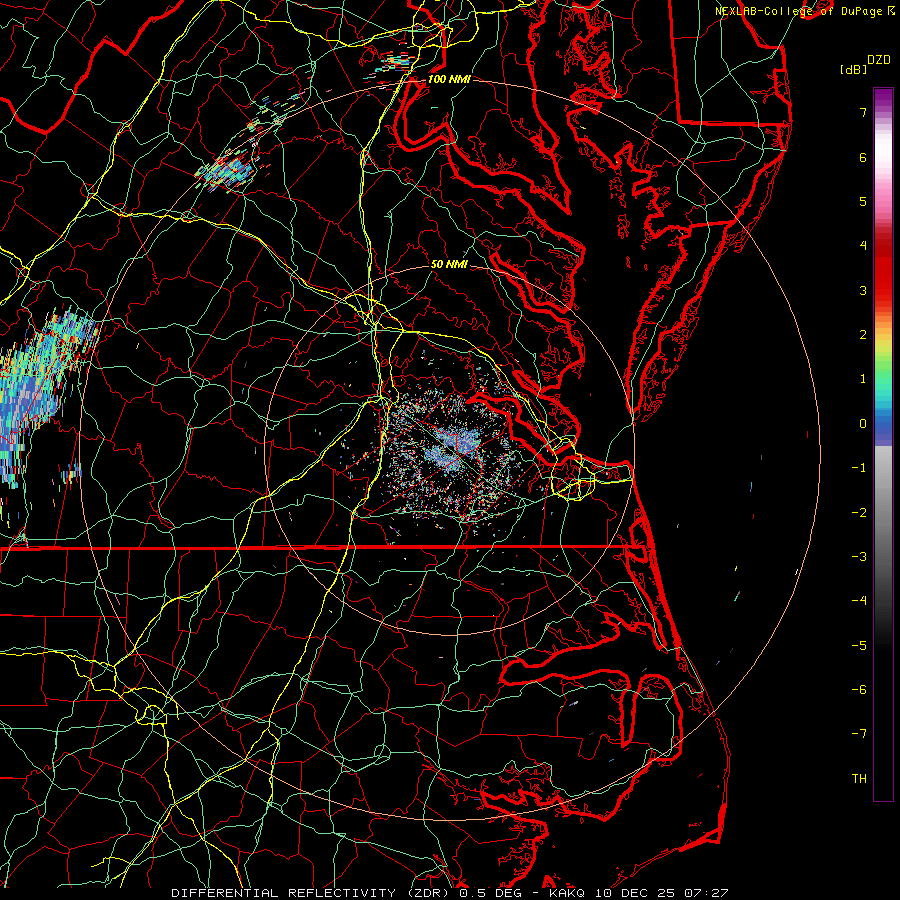Click the 'DZD' legend title
The width and height of the screenshot is (900, 900).
pos(879,60)
